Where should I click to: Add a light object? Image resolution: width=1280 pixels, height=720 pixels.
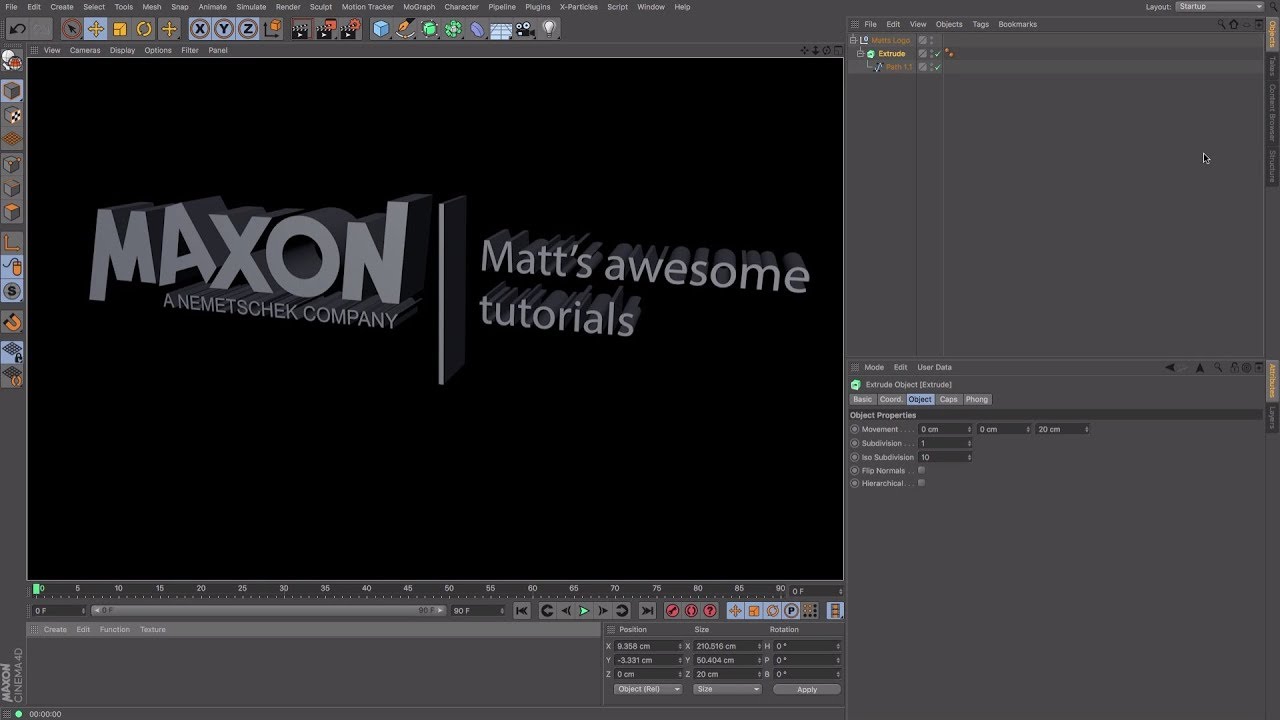click(549, 29)
